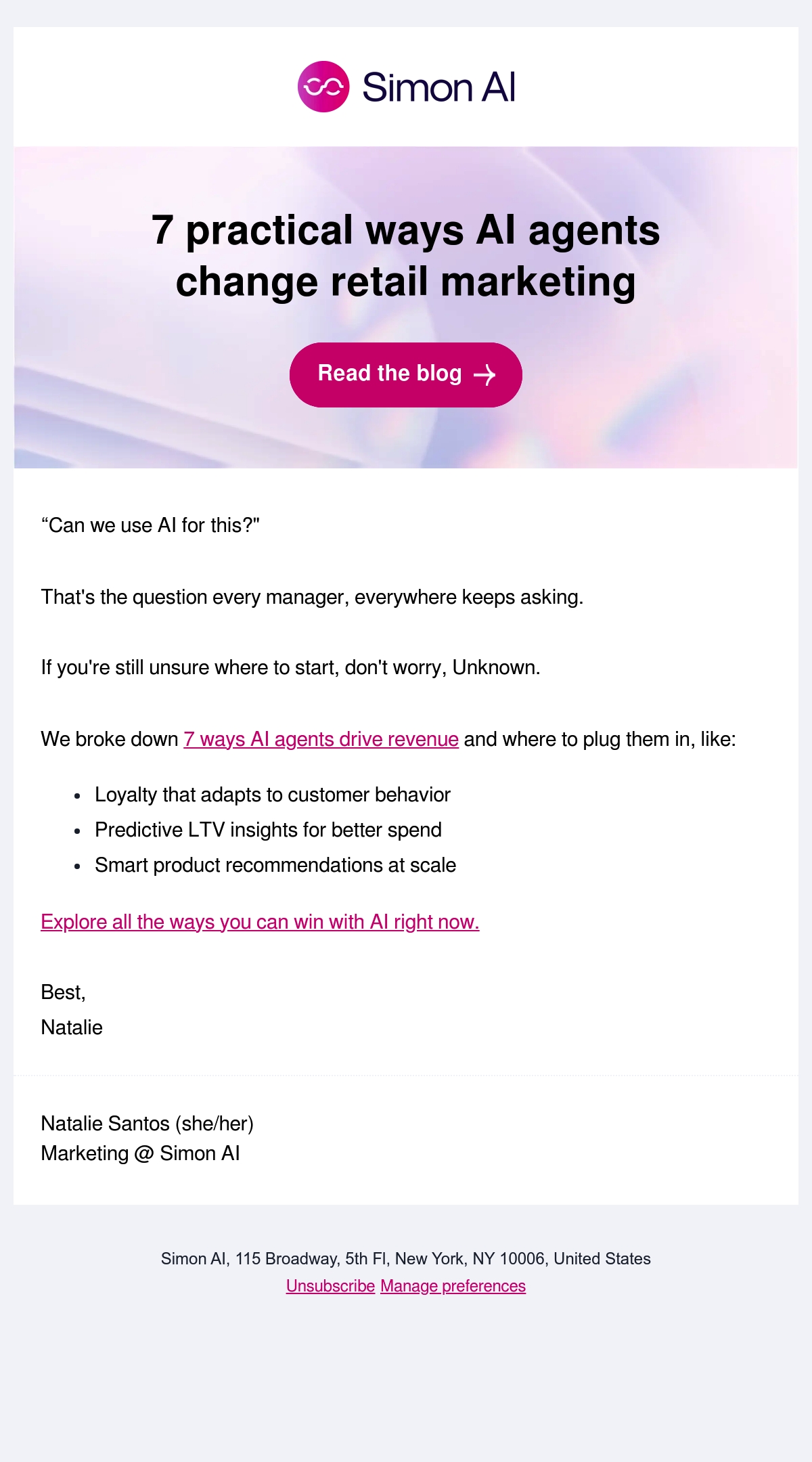The image size is (812, 1462).
Task: Click the 115 Broadway address line in footer
Action: (406, 1258)
